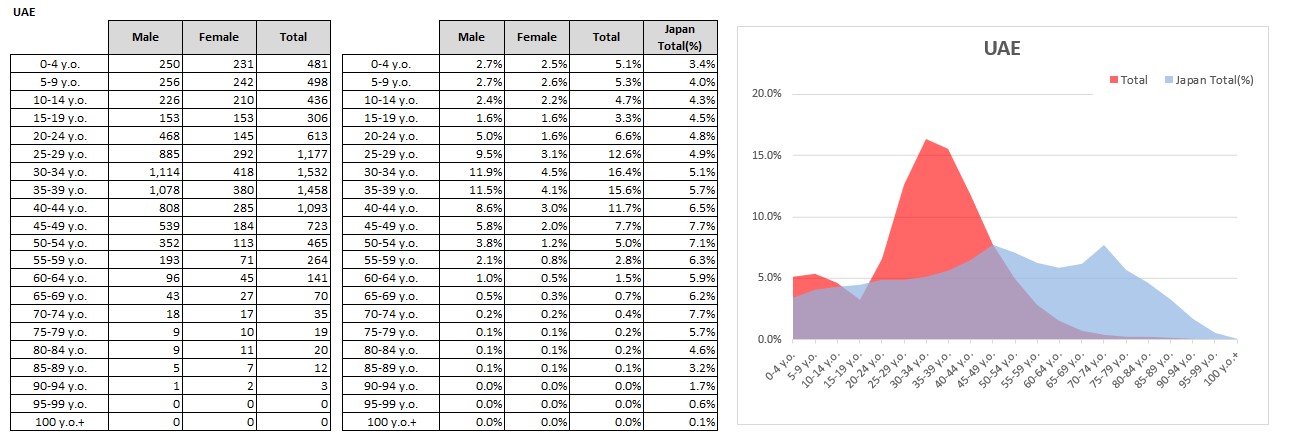Click the 20.0% label on chart axis
This screenshot has width=1292, height=441.
tap(767, 94)
